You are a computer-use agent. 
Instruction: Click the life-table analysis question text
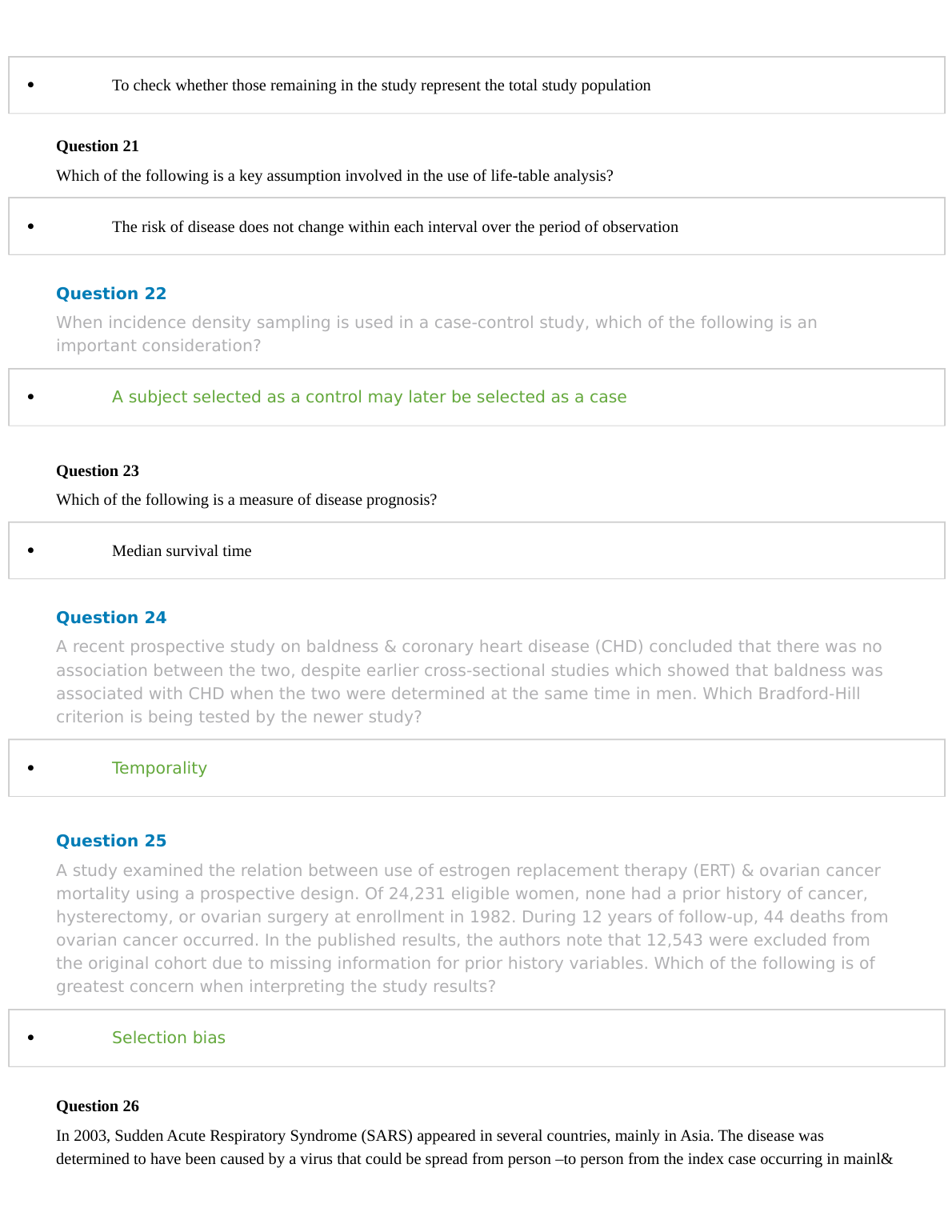(x=334, y=175)
